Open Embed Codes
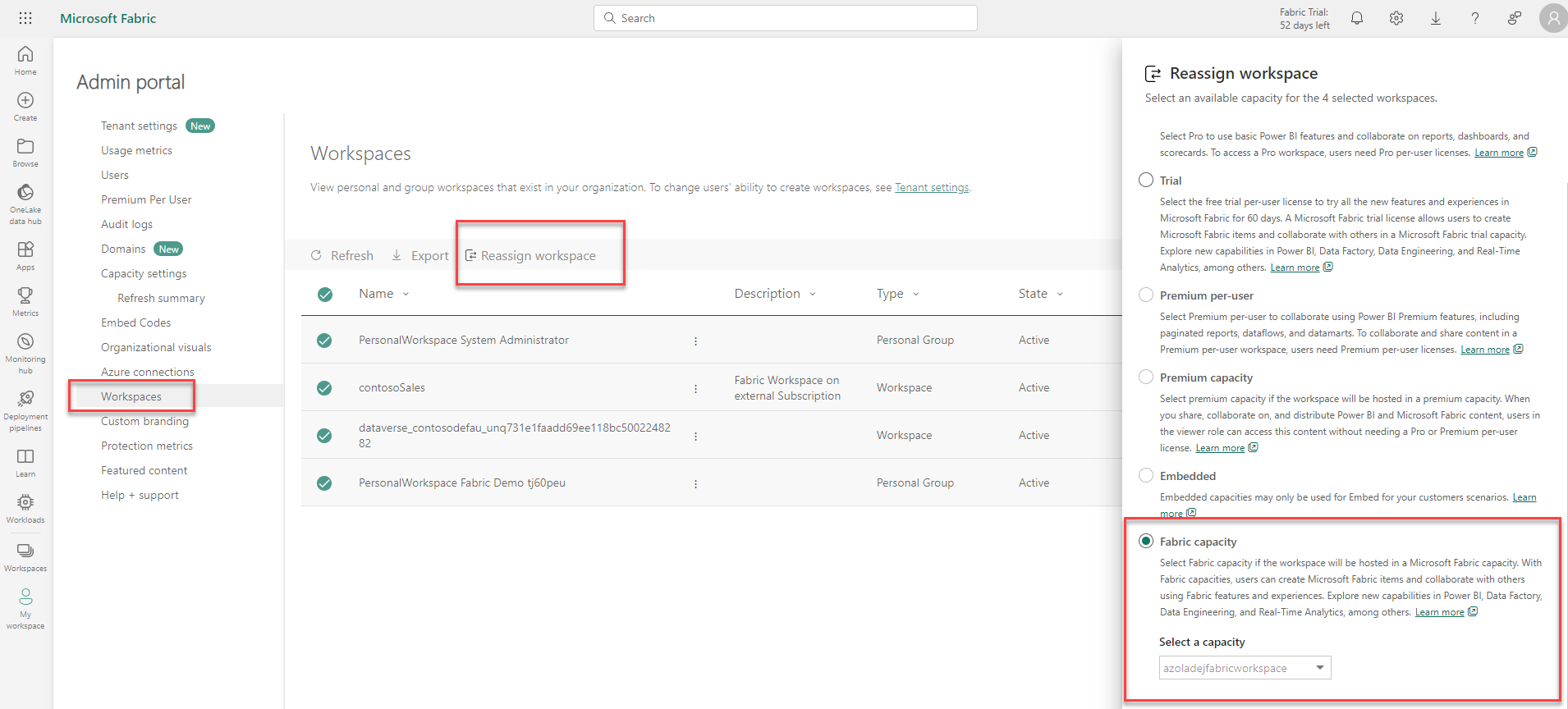Image resolution: width=1568 pixels, height=709 pixels. coord(135,322)
